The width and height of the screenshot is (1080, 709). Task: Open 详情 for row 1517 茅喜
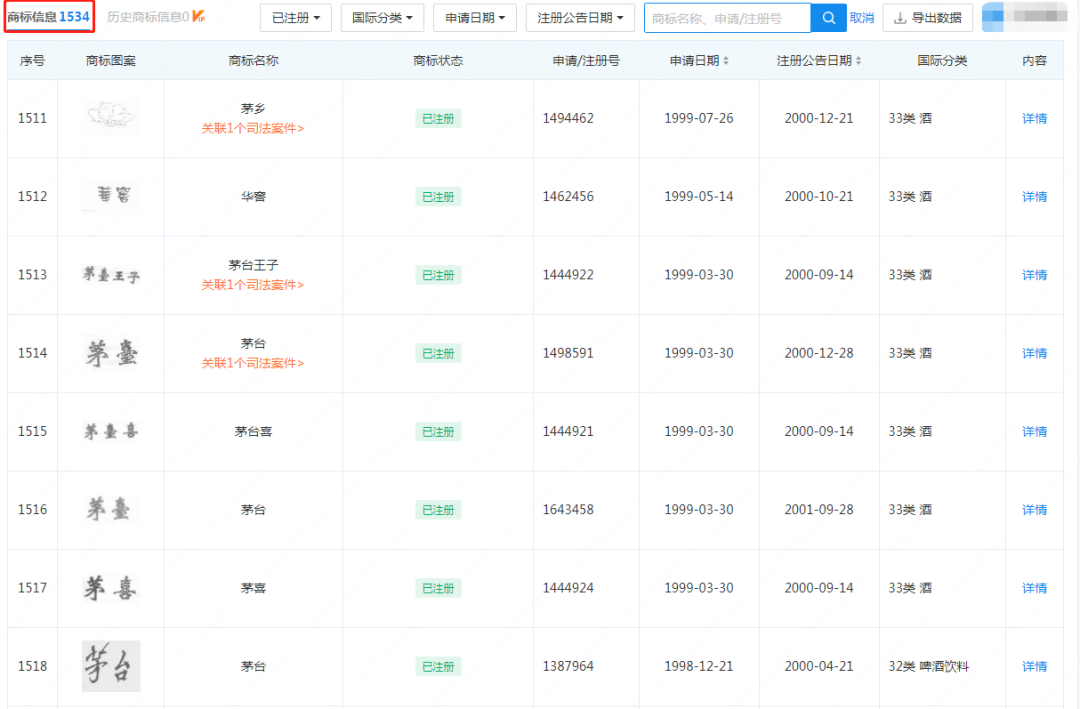1034,588
